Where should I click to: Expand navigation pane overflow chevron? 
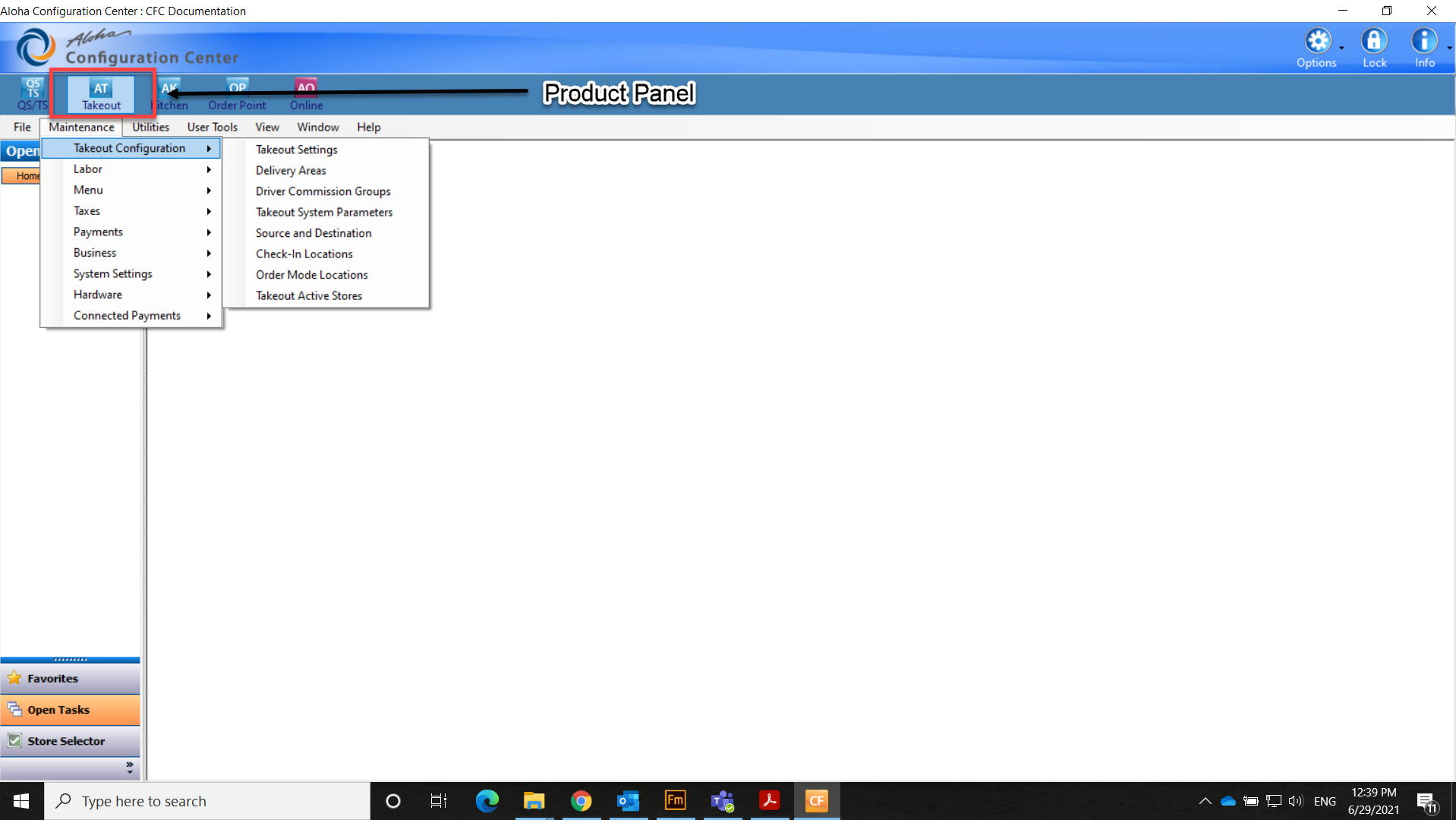(130, 768)
